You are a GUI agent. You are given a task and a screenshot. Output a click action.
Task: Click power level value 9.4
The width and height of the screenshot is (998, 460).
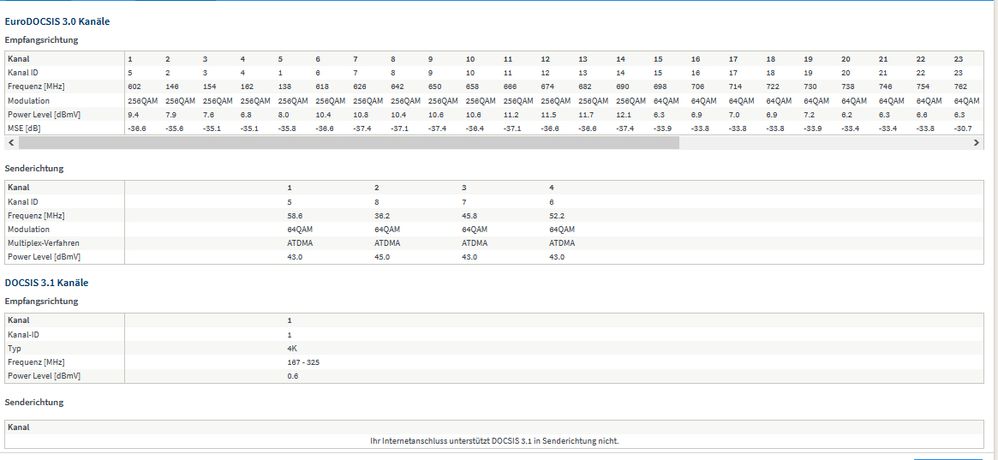[x=132, y=115]
